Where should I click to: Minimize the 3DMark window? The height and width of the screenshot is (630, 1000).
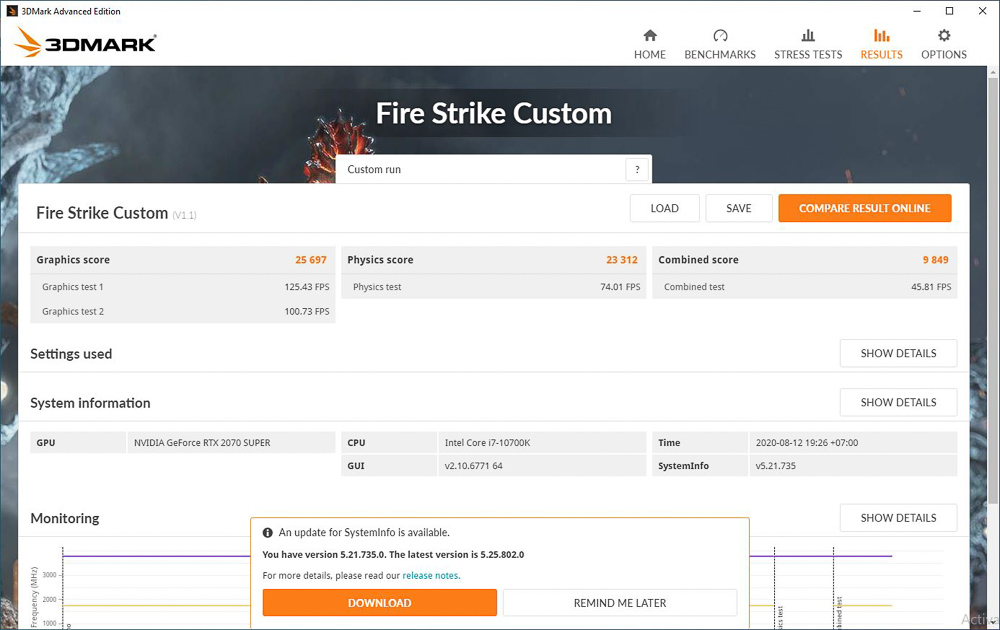[x=916, y=11]
